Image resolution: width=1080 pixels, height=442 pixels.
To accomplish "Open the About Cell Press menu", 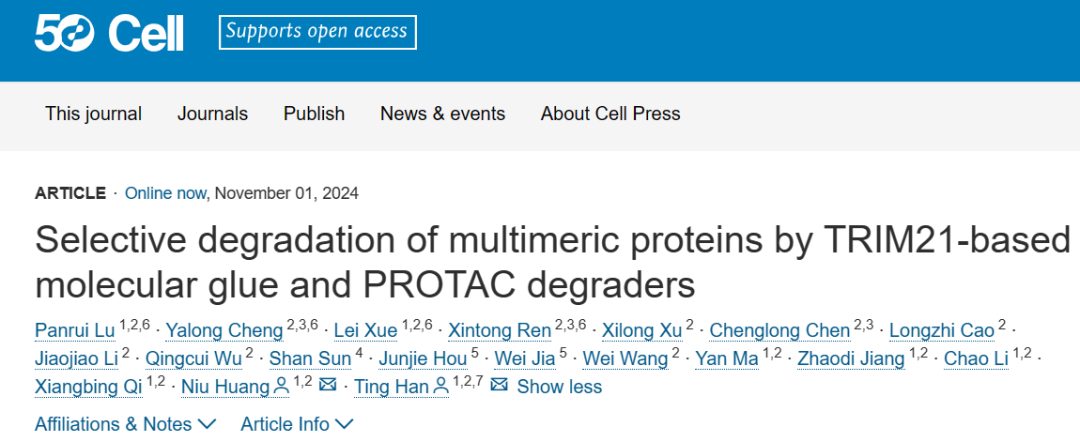I will (610, 113).
